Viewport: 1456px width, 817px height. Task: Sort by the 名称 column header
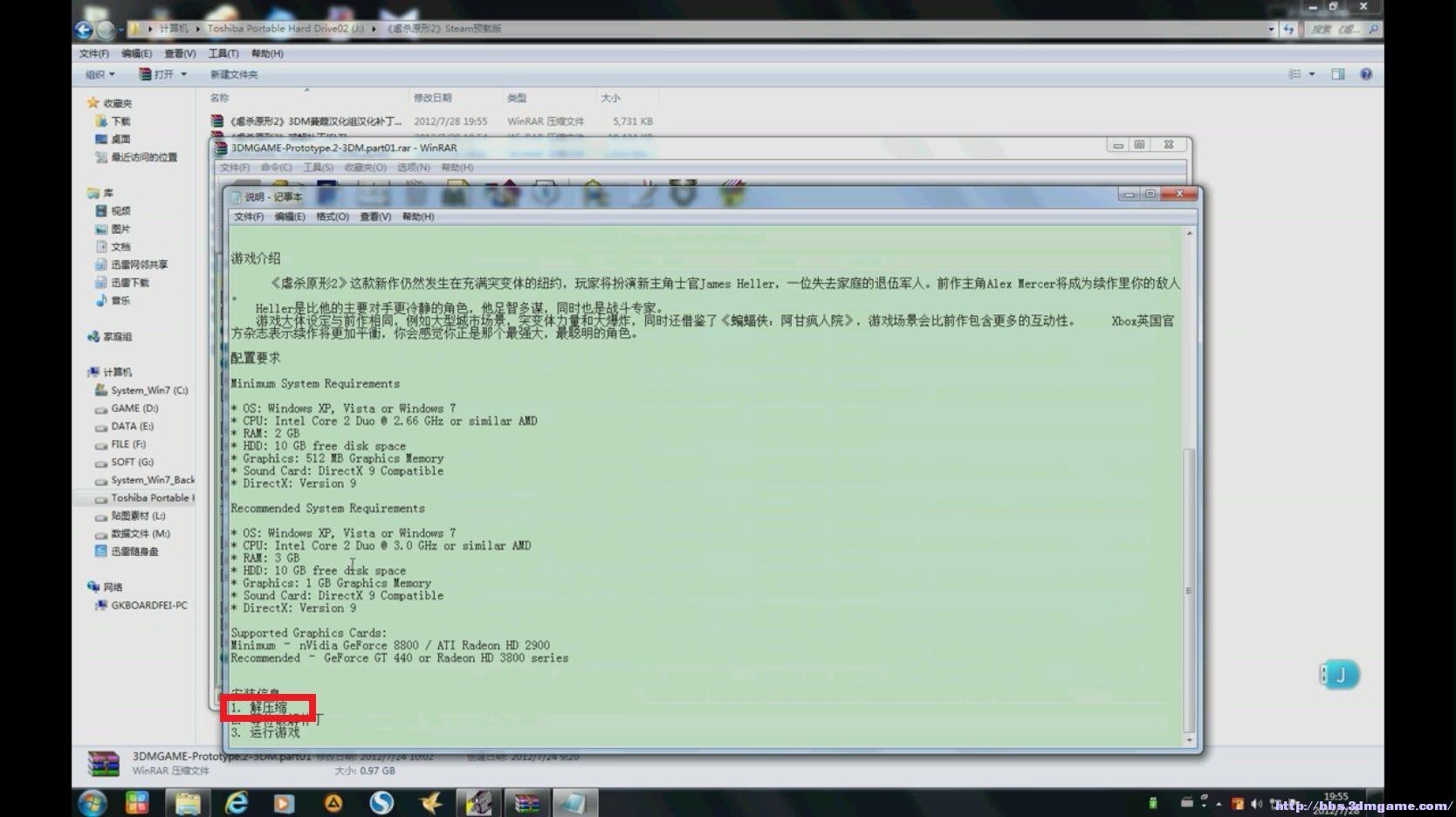tap(219, 98)
